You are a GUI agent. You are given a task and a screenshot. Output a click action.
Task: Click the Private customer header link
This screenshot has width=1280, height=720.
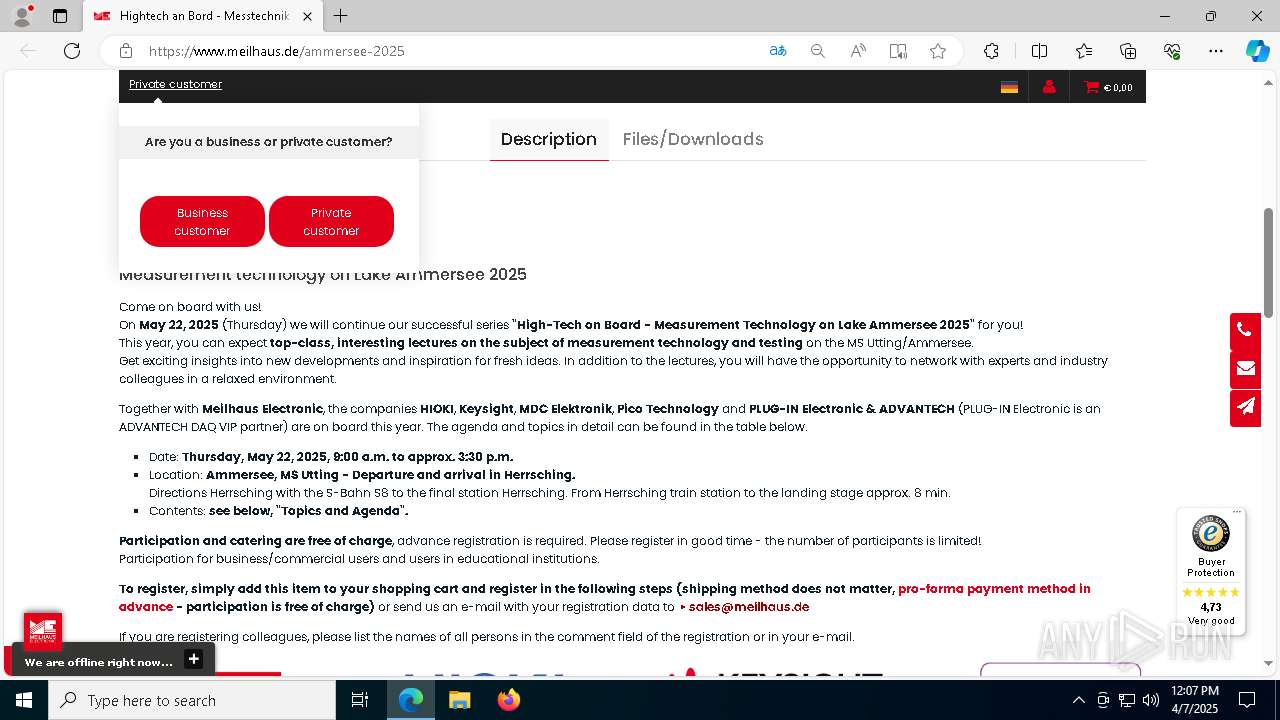175,84
